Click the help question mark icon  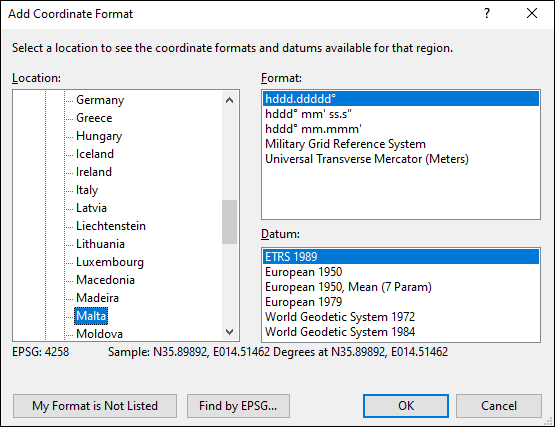(x=487, y=13)
